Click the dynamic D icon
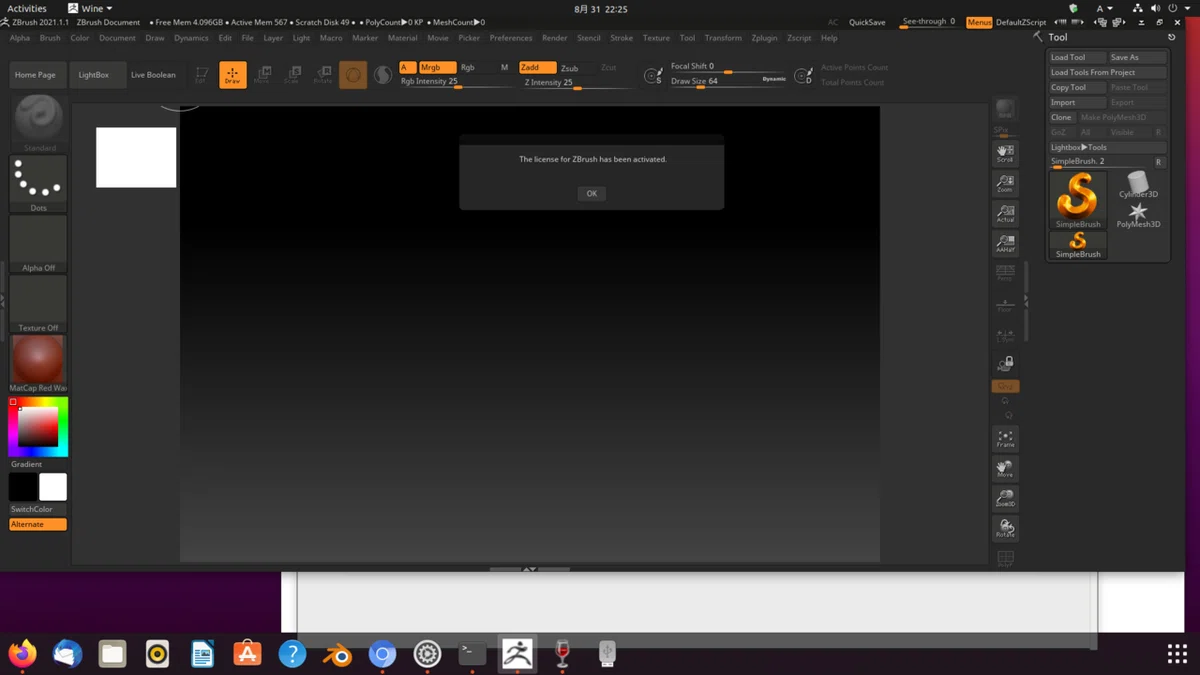 coord(802,75)
